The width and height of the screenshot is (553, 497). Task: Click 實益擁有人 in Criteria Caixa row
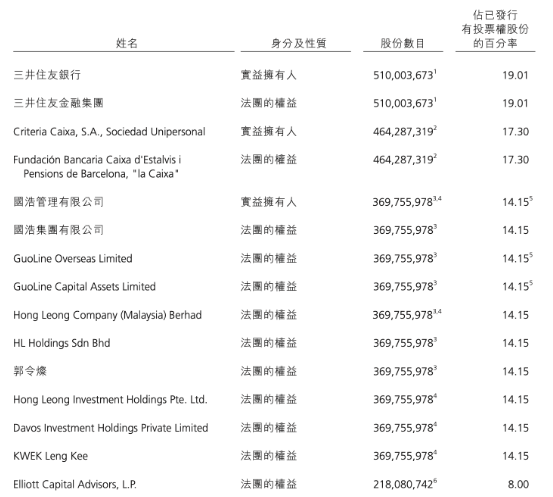tap(269, 131)
